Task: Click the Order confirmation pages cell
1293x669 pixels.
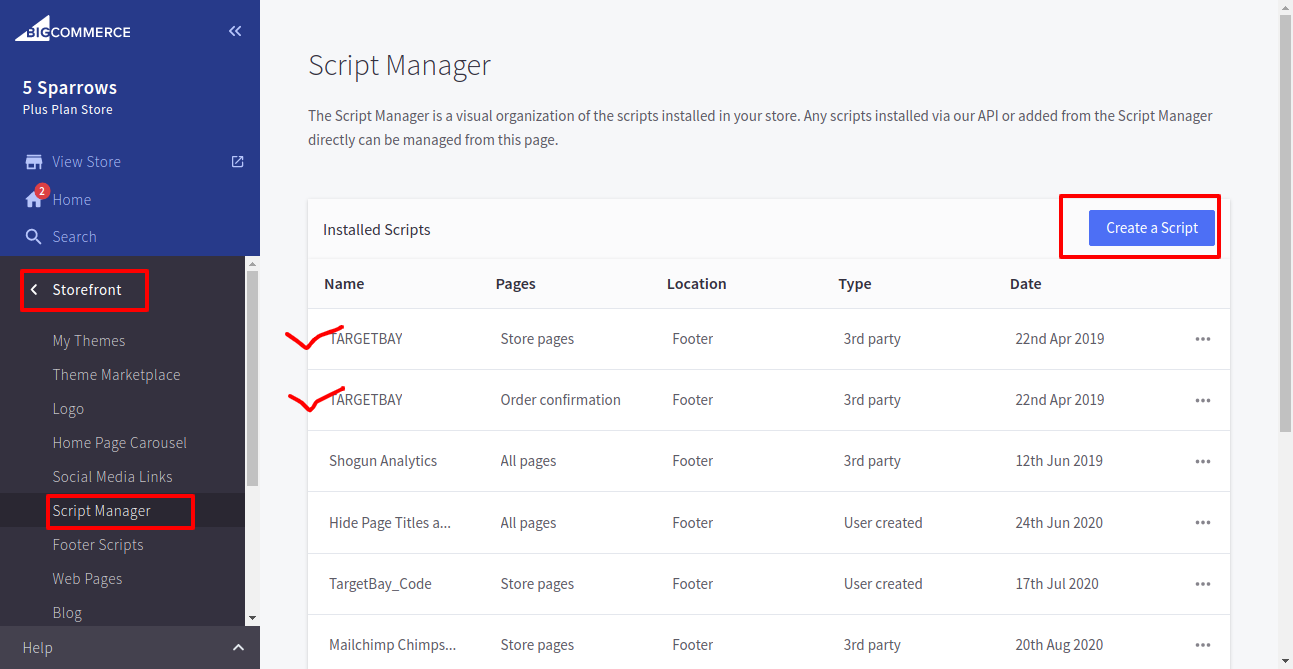Action: [561, 400]
